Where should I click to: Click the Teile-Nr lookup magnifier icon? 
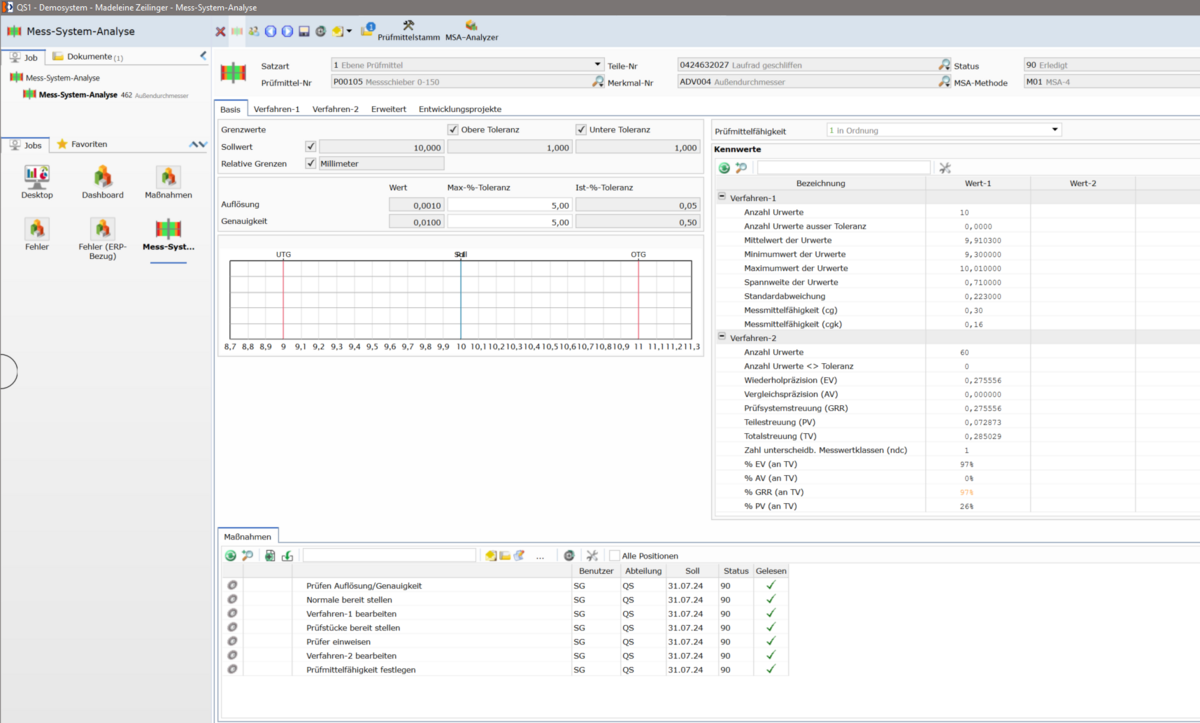[x=944, y=64]
